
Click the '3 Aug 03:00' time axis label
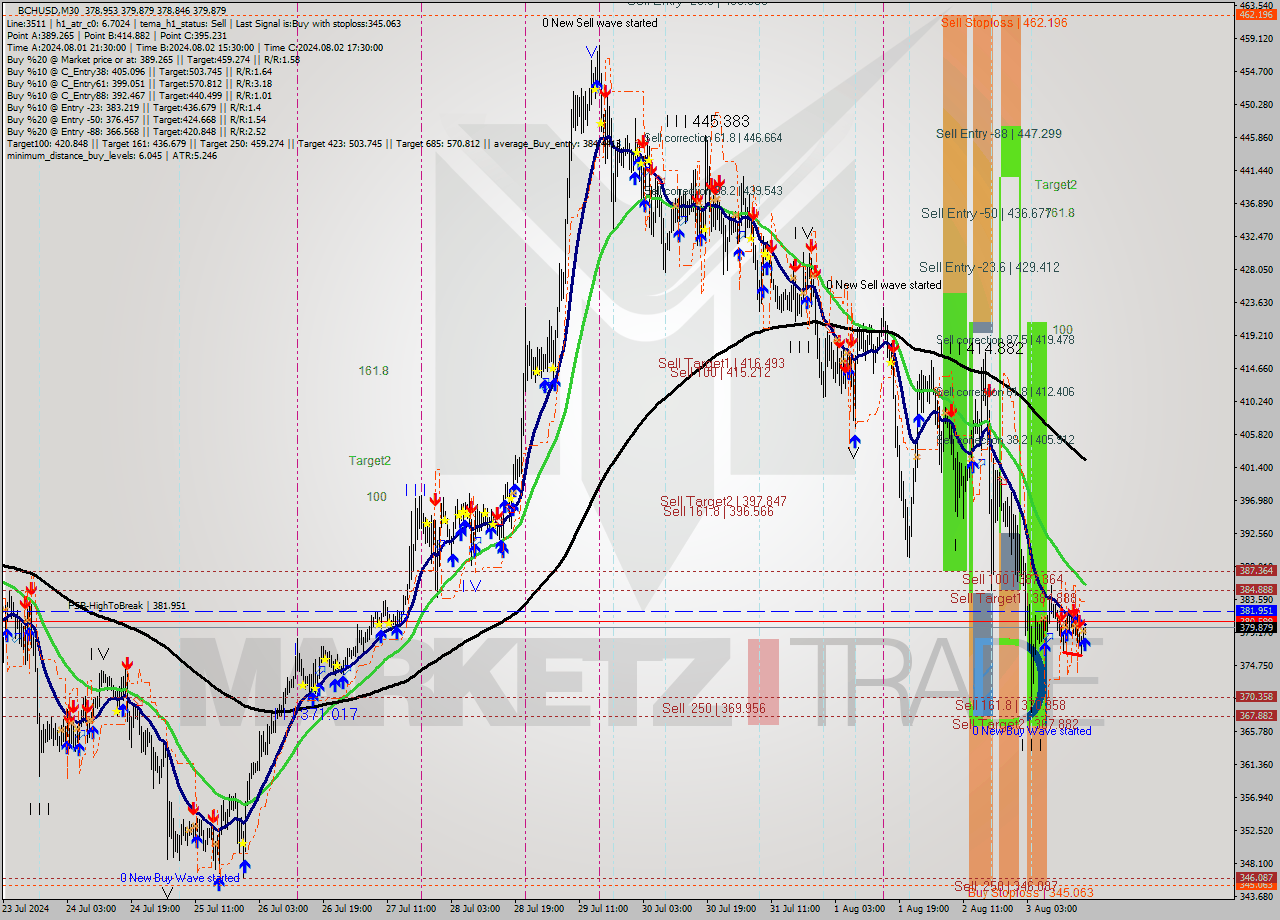pyautogui.click(x=1052, y=909)
